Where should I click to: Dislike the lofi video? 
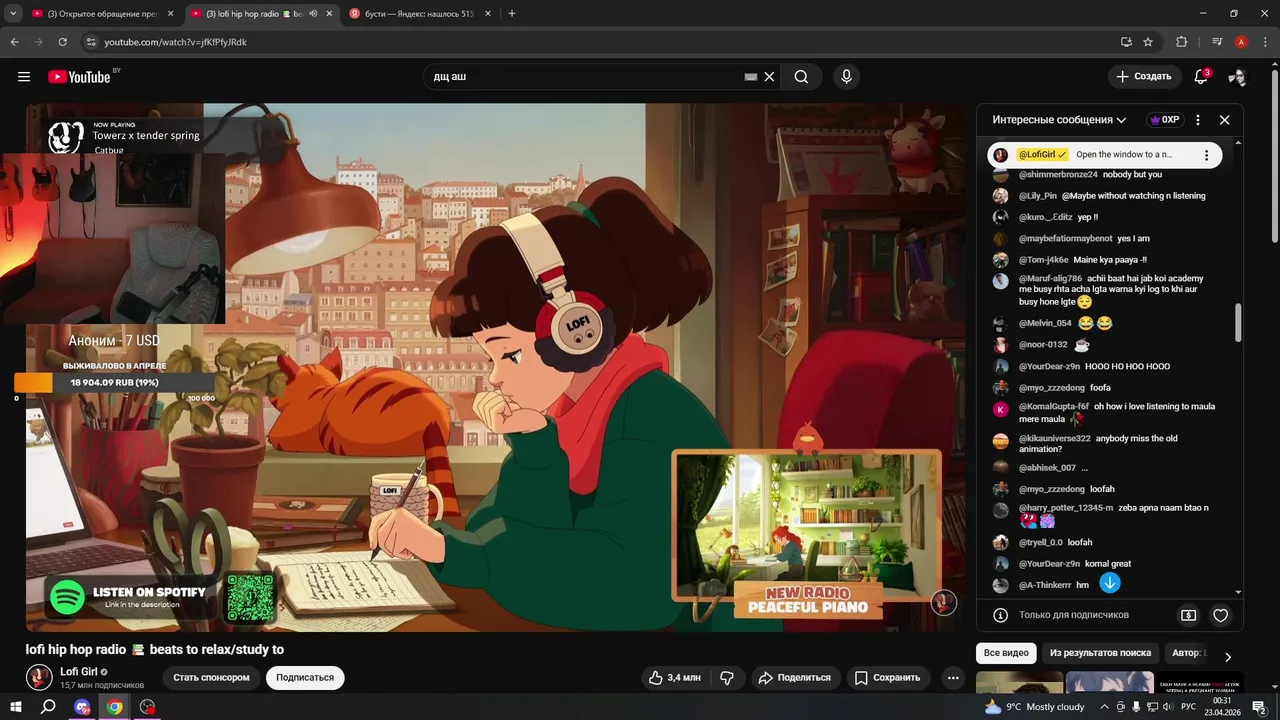(727, 678)
